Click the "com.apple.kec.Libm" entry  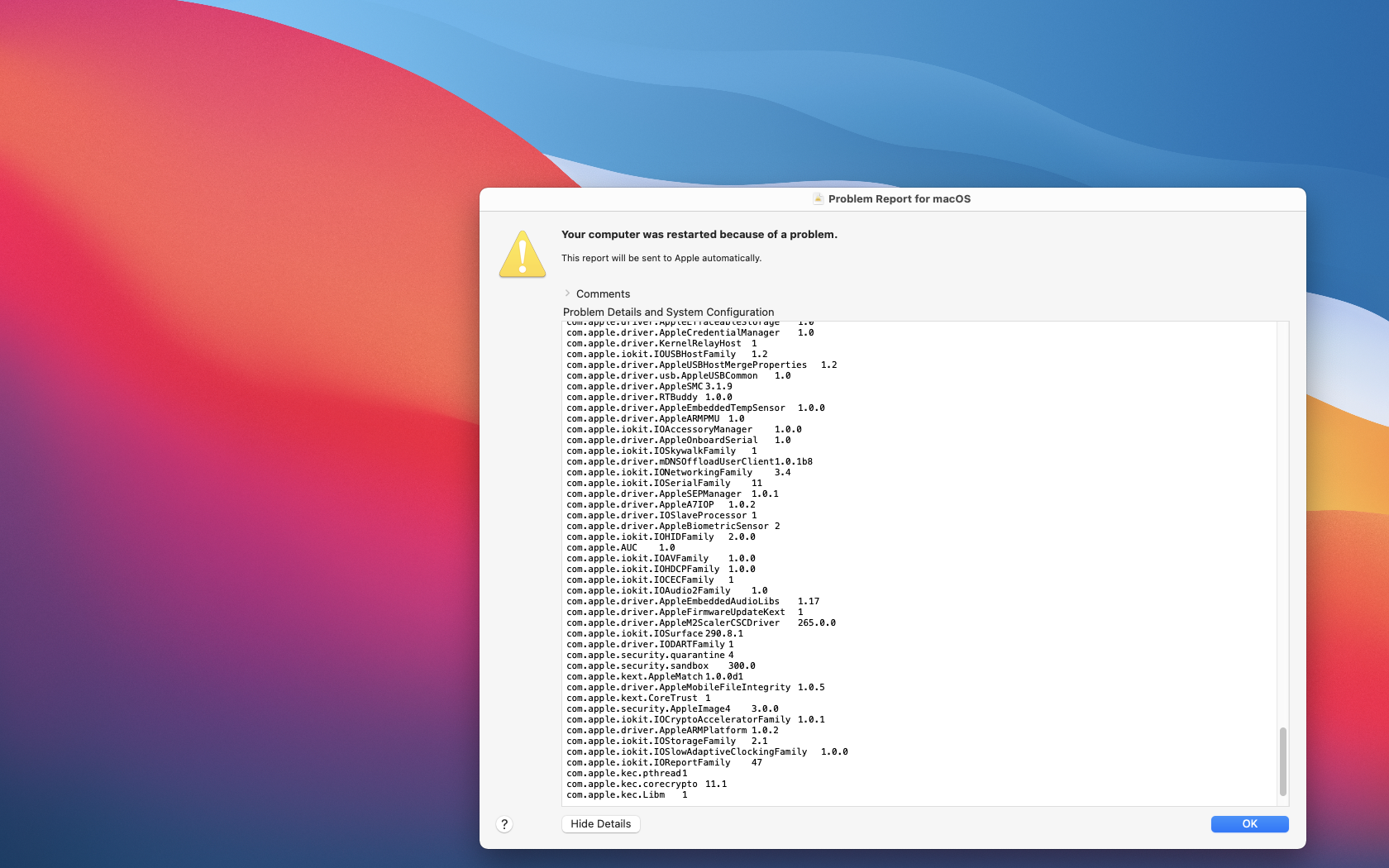627,795
